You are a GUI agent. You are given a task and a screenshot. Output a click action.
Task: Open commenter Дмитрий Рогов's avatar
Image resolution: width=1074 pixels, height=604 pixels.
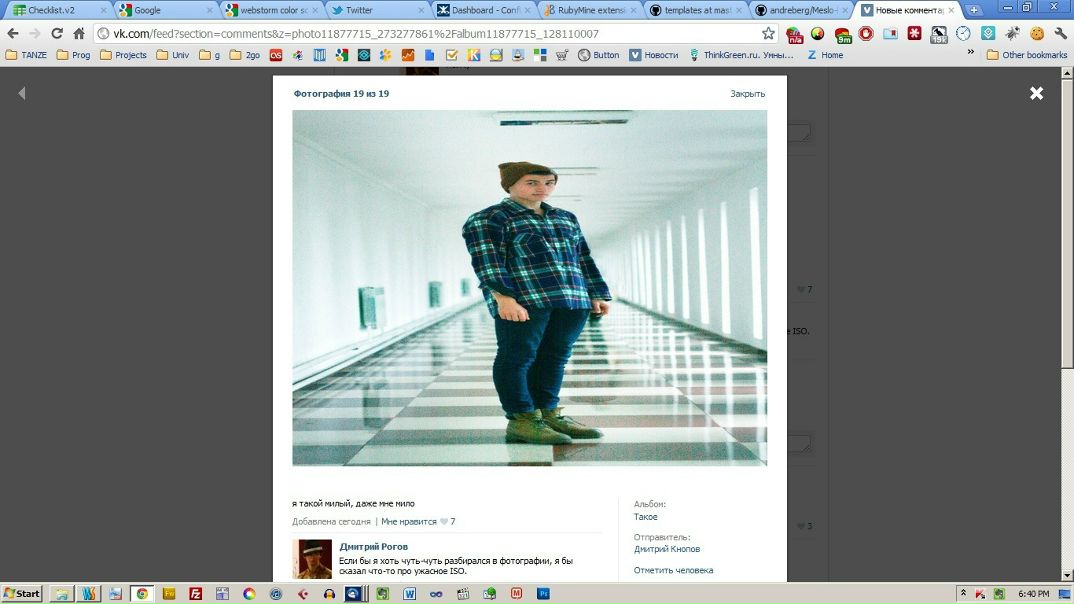tap(312, 559)
